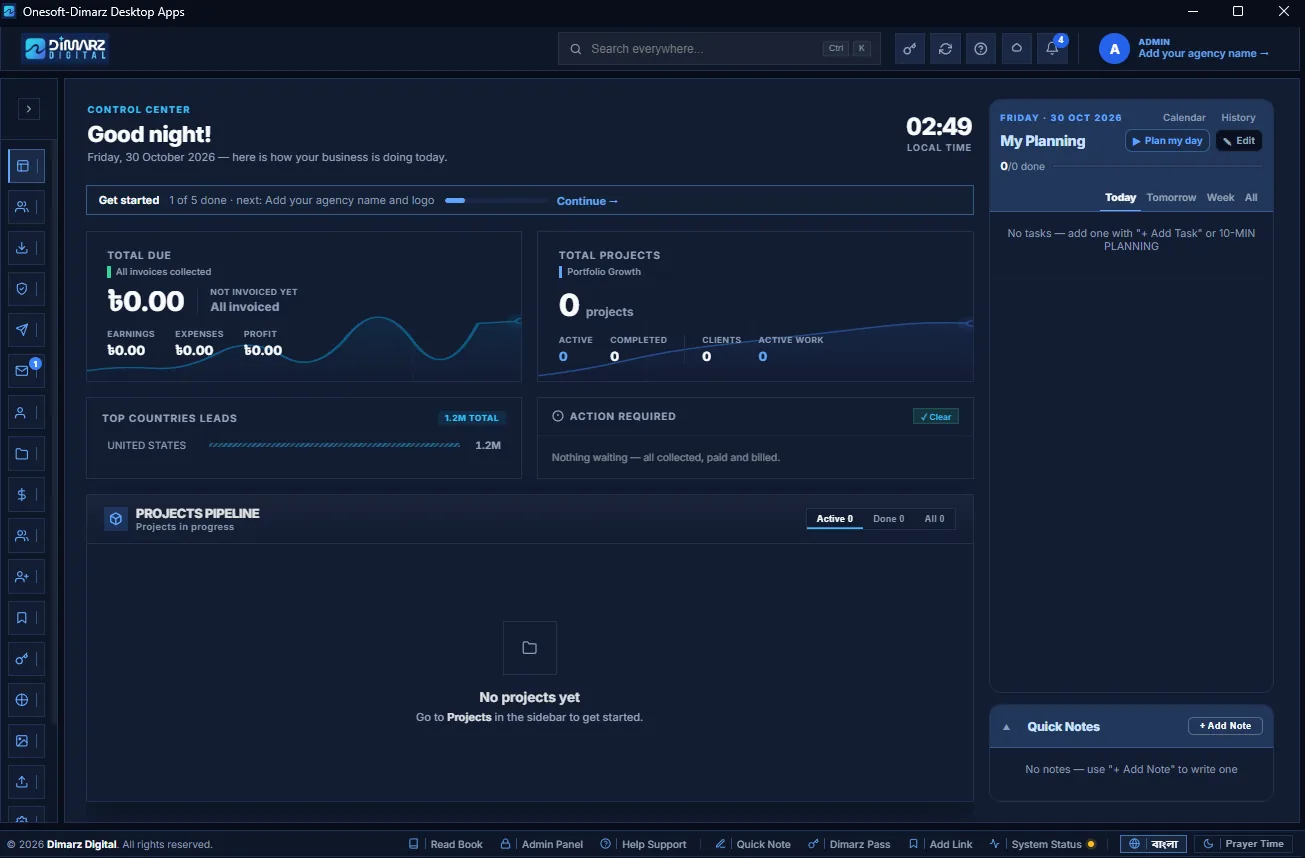Viewport: 1305px width, 858px height.
Task: Click the upload arrow icon in sidebar
Action: (26, 782)
